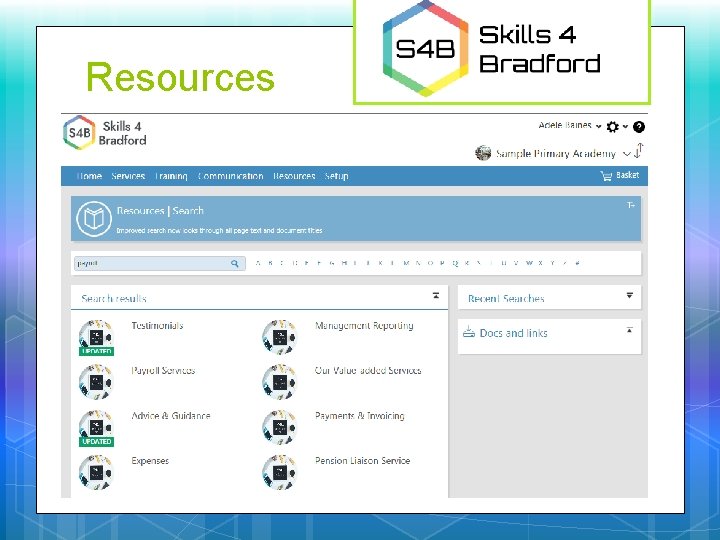Filter resources by letter M
Image resolution: width=720 pixels, height=540 pixels.
tap(406, 263)
